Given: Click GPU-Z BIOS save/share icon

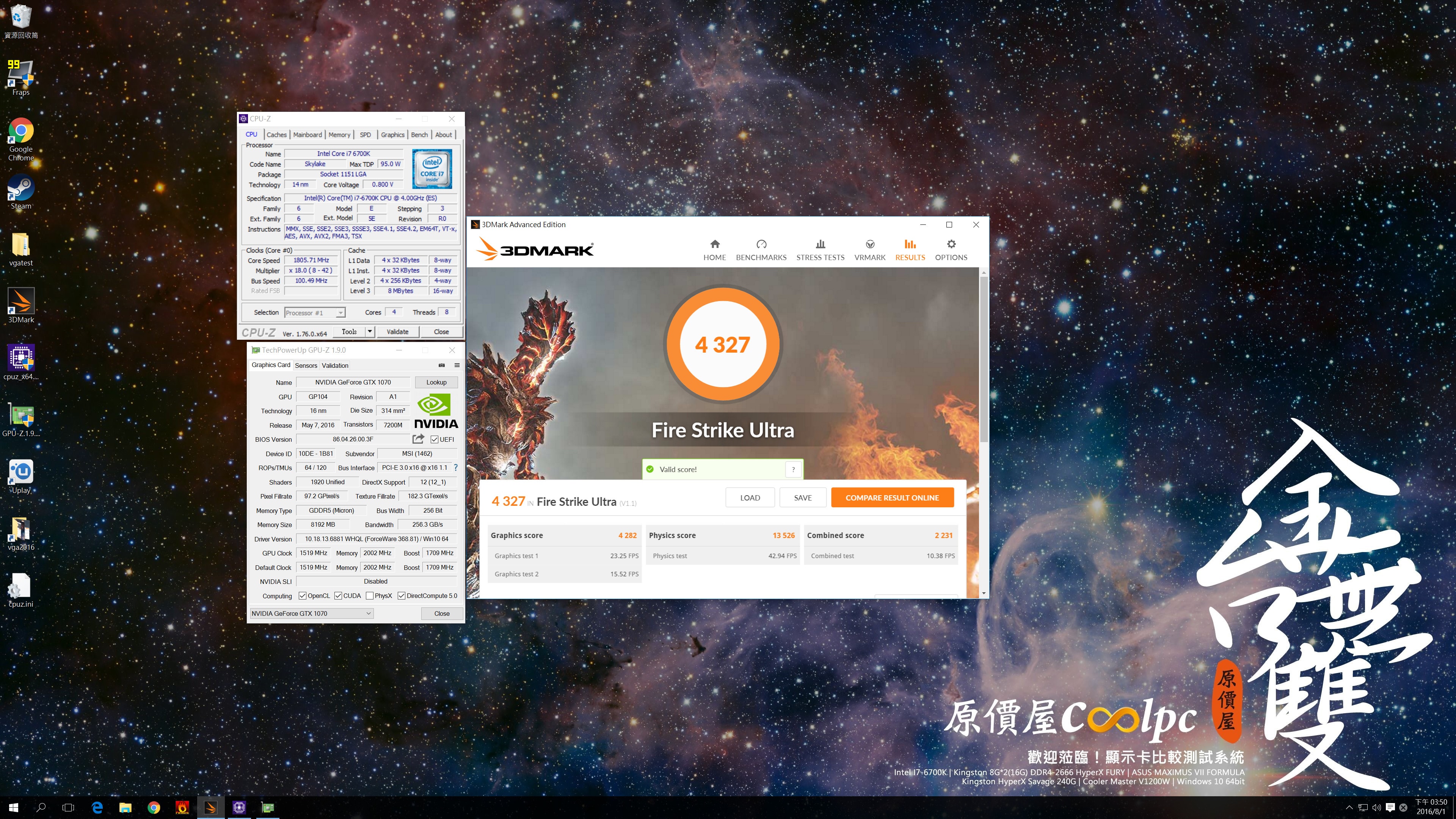Looking at the screenshot, I should pyautogui.click(x=418, y=439).
